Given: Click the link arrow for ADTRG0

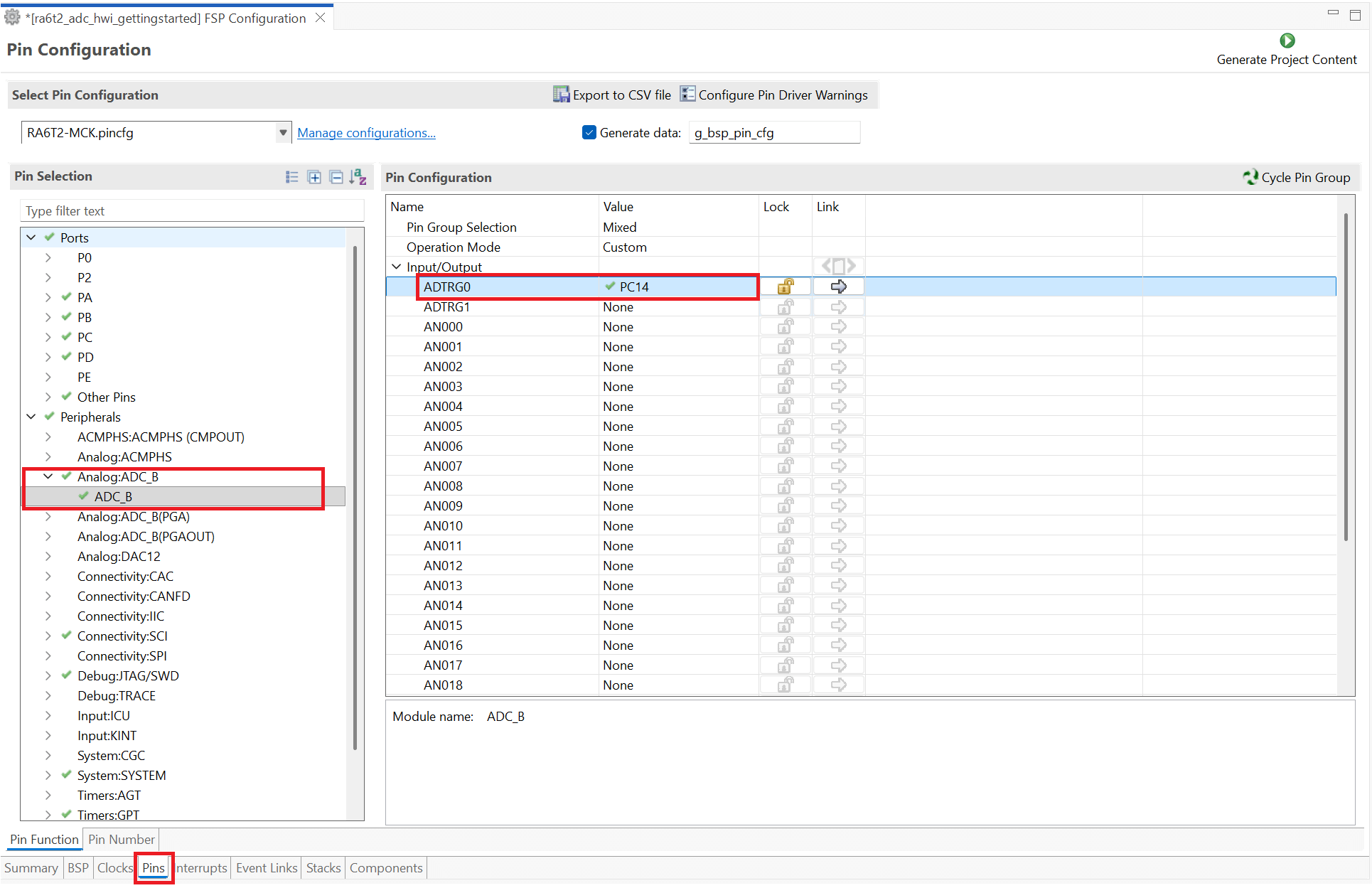Looking at the screenshot, I should tap(838, 287).
